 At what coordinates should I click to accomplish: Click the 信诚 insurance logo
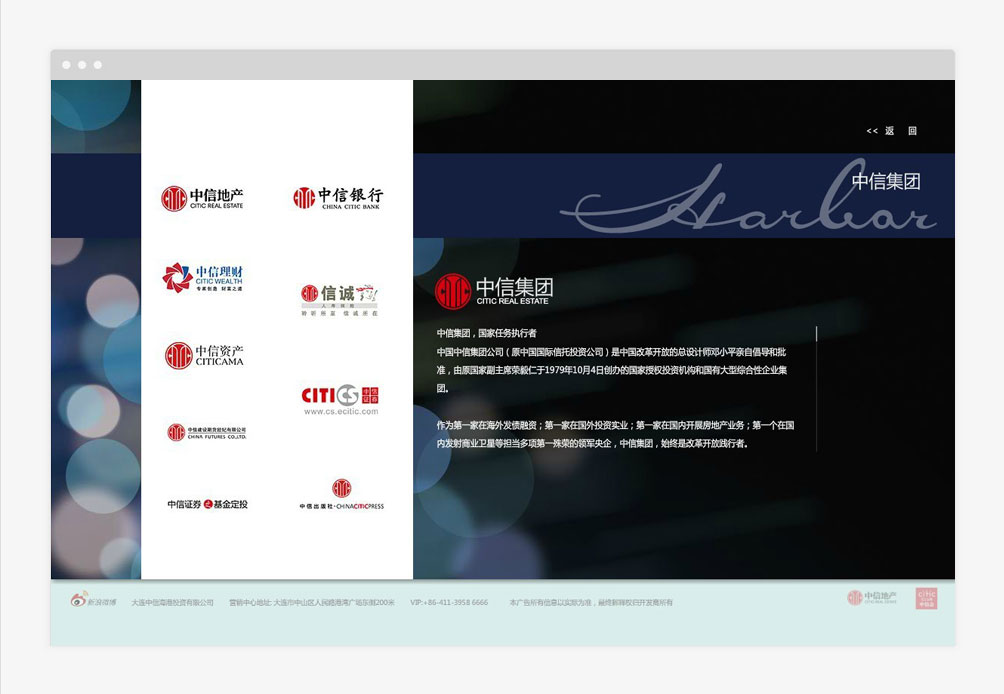pos(338,298)
